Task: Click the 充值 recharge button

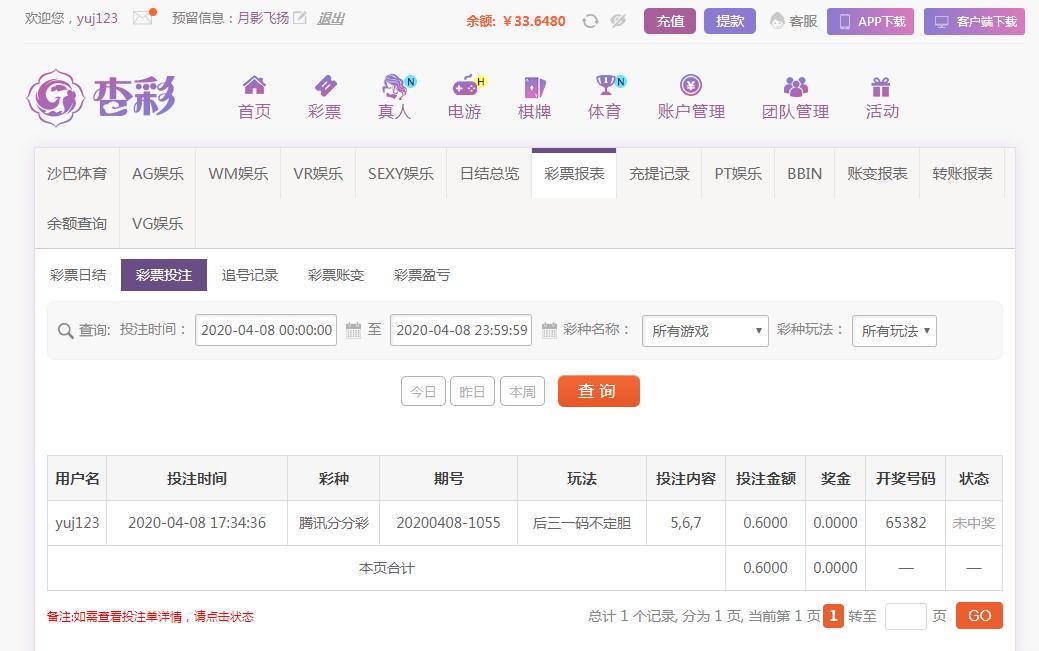Action: pyautogui.click(x=670, y=21)
